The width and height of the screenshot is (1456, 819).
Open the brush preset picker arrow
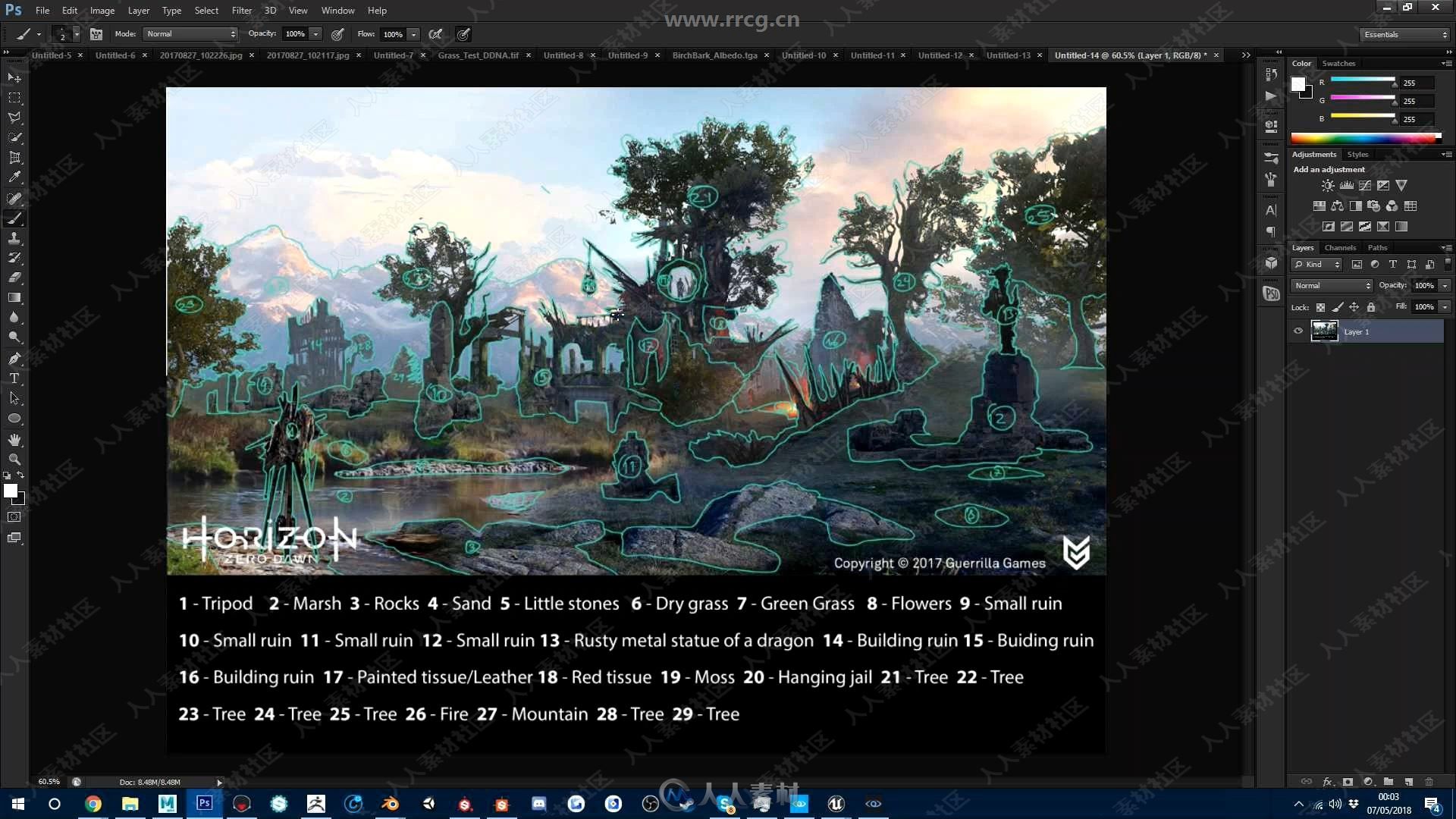click(x=77, y=34)
